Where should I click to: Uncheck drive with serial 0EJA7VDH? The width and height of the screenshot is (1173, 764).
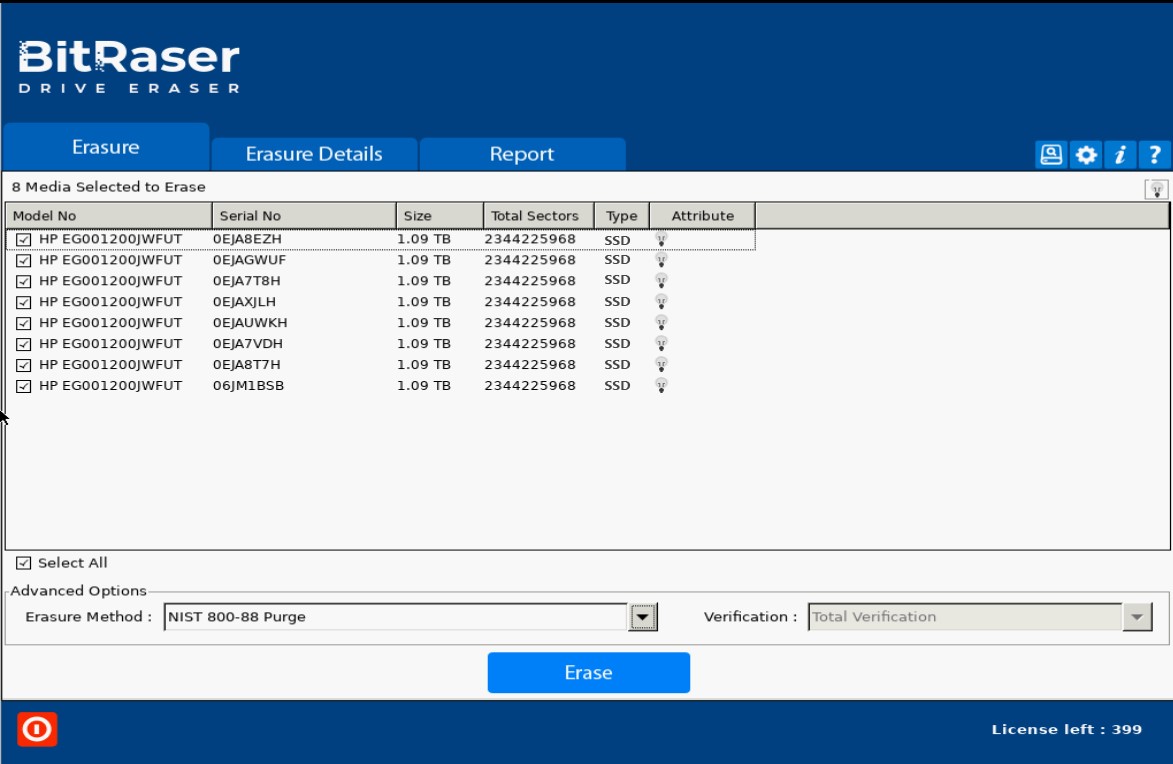tap(24, 344)
